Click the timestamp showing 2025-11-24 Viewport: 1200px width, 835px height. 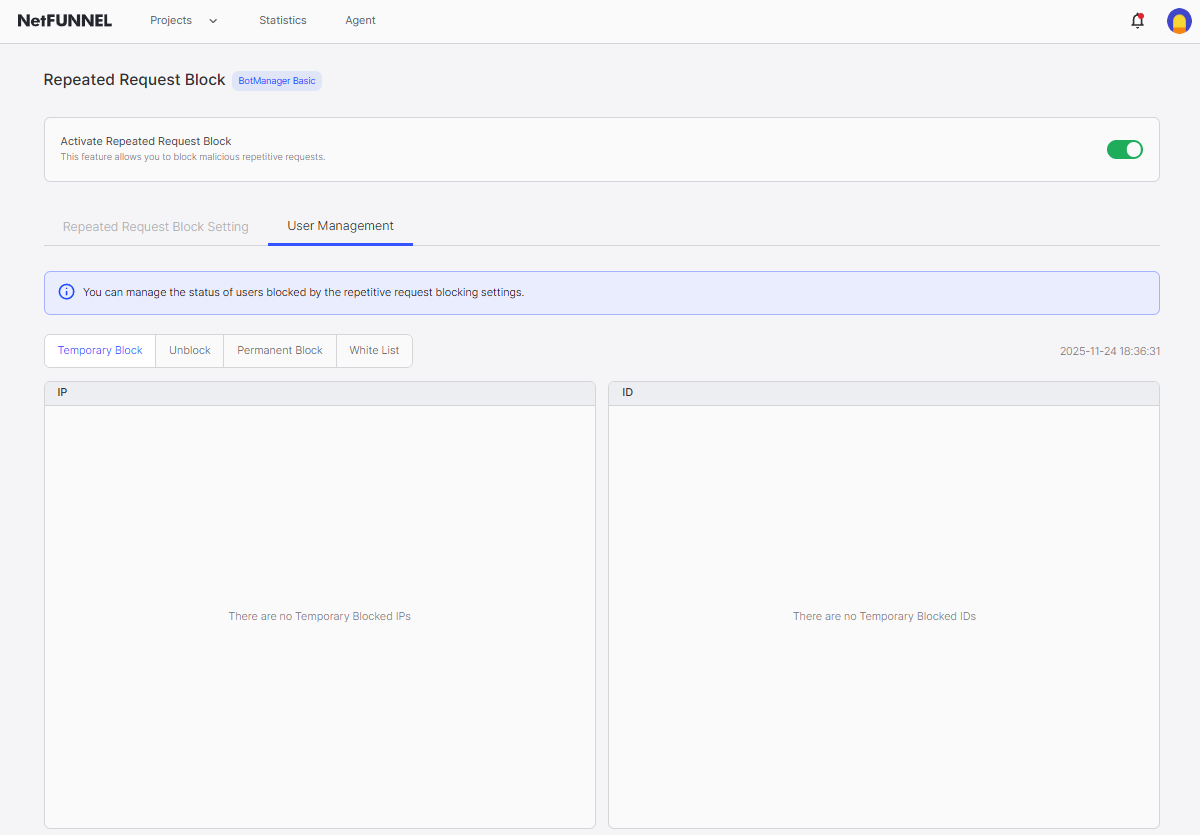coord(1110,351)
